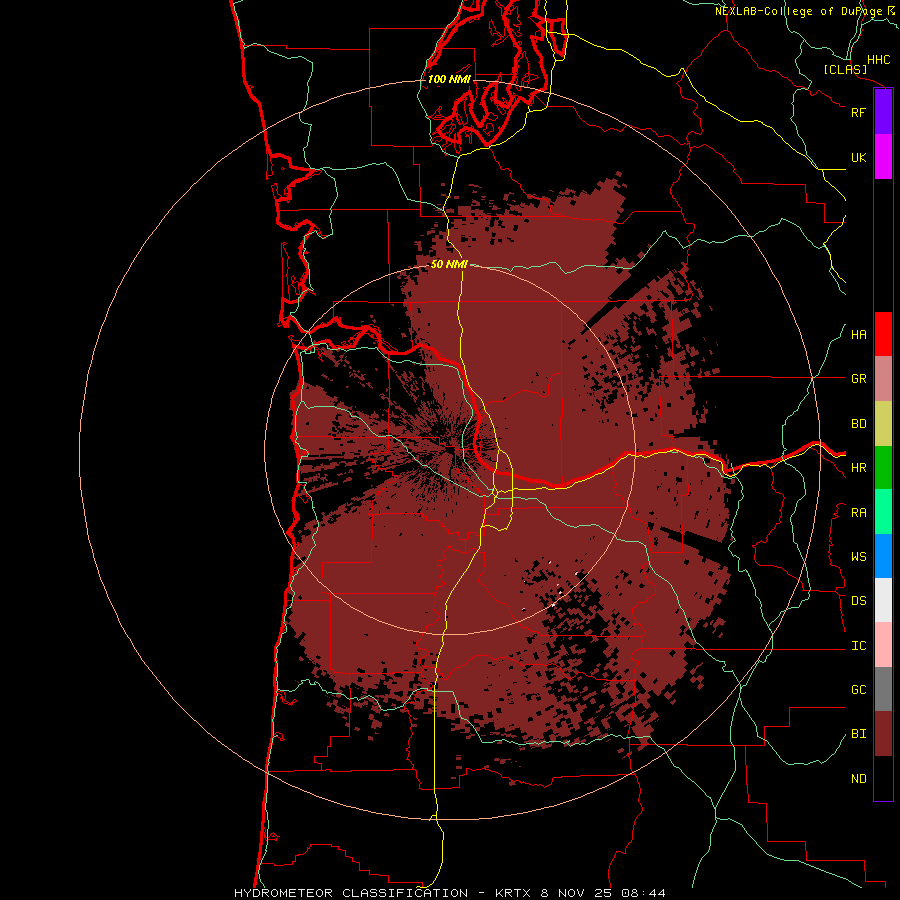Click the RF legend label
The height and width of the screenshot is (900, 900).
point(858,112)
